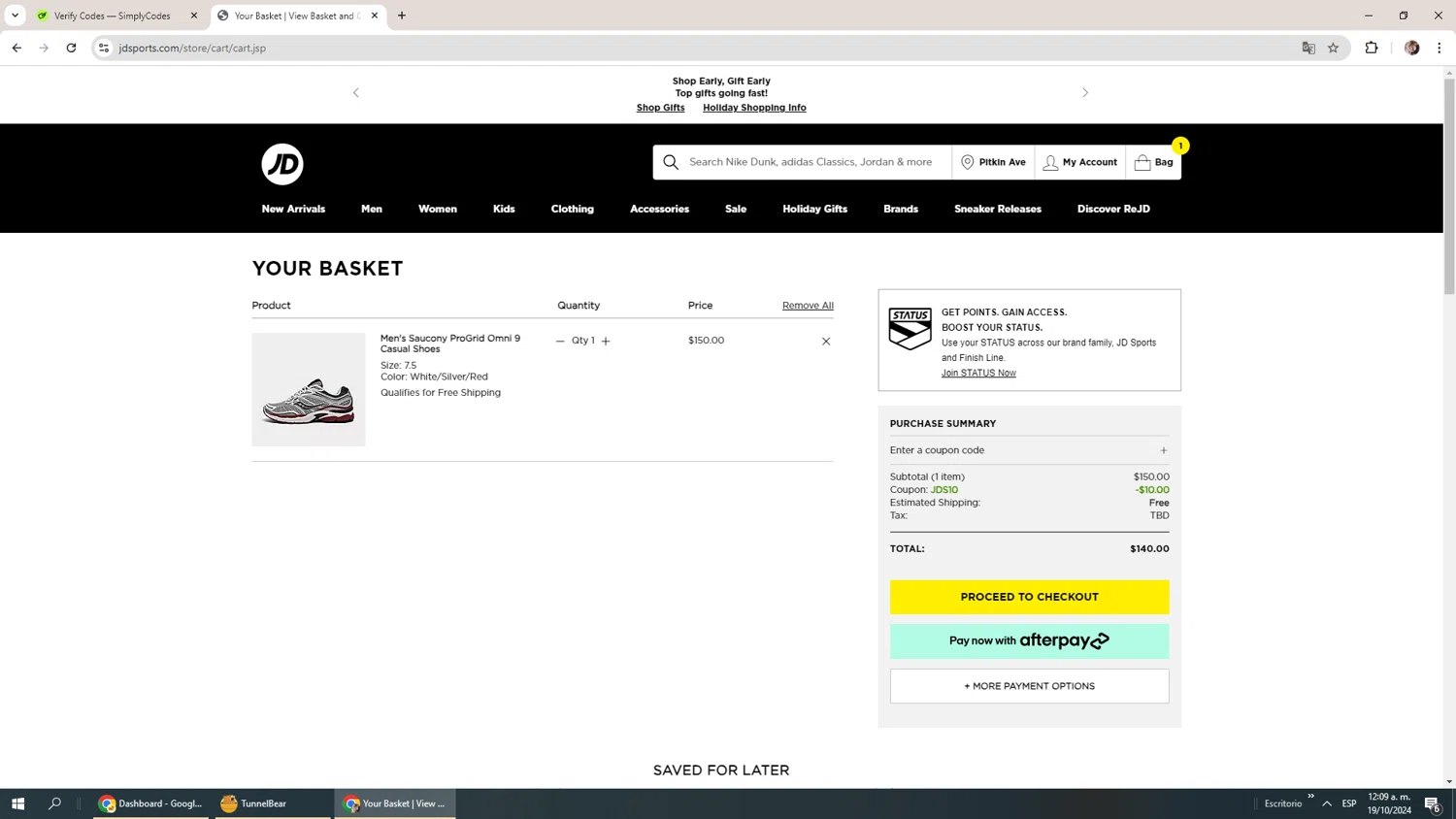This screenshot has height=819, width=1456.
Task: Click the Shop Gifts link
Action: (661, 108)
